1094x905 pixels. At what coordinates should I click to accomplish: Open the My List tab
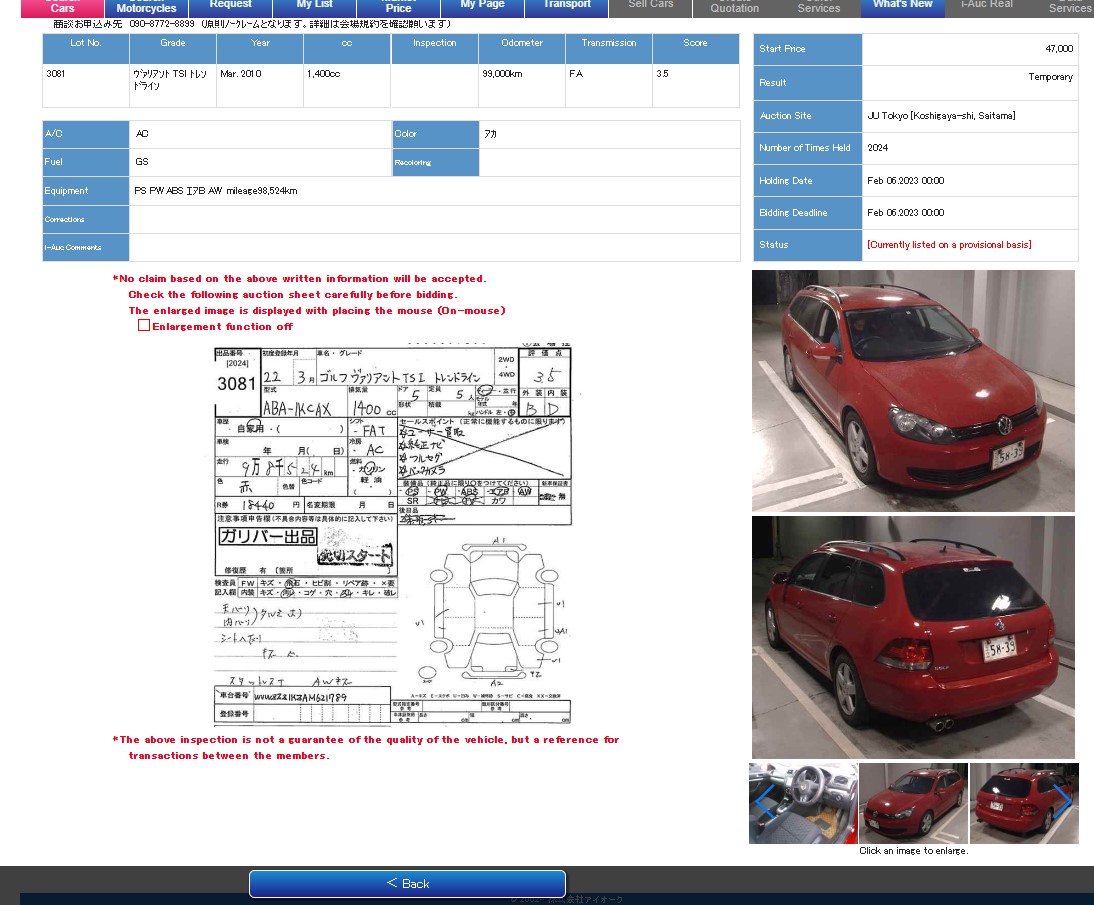314,6
